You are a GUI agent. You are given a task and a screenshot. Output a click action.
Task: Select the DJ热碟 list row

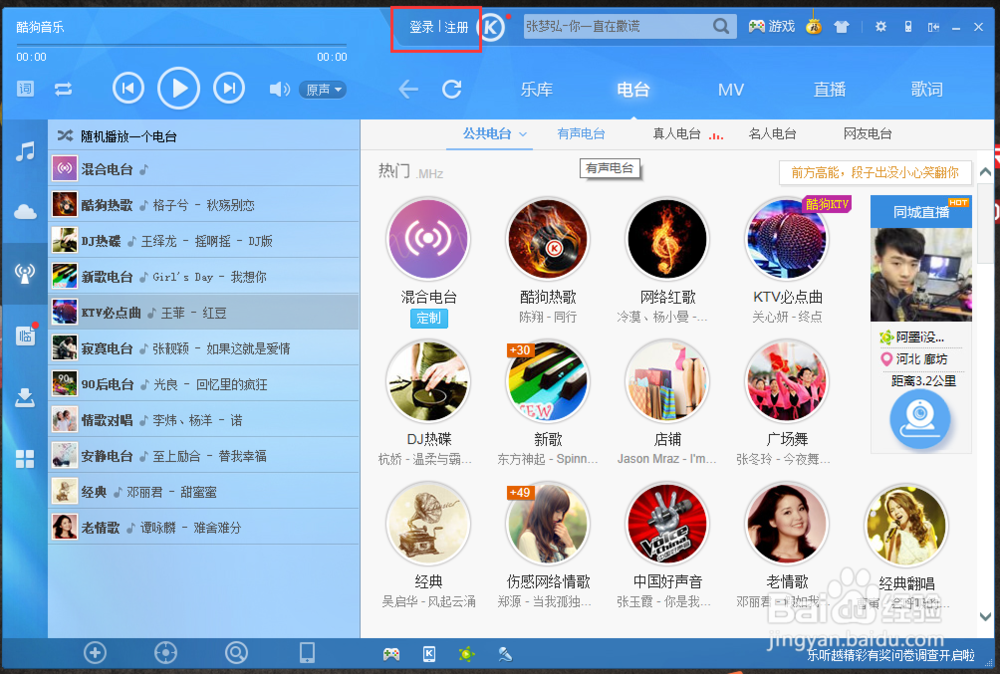point(204,240)
